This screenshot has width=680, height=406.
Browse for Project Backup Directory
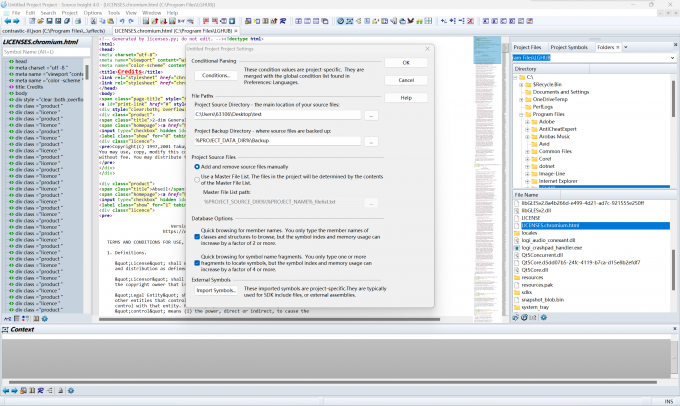[x=371, y=144]
